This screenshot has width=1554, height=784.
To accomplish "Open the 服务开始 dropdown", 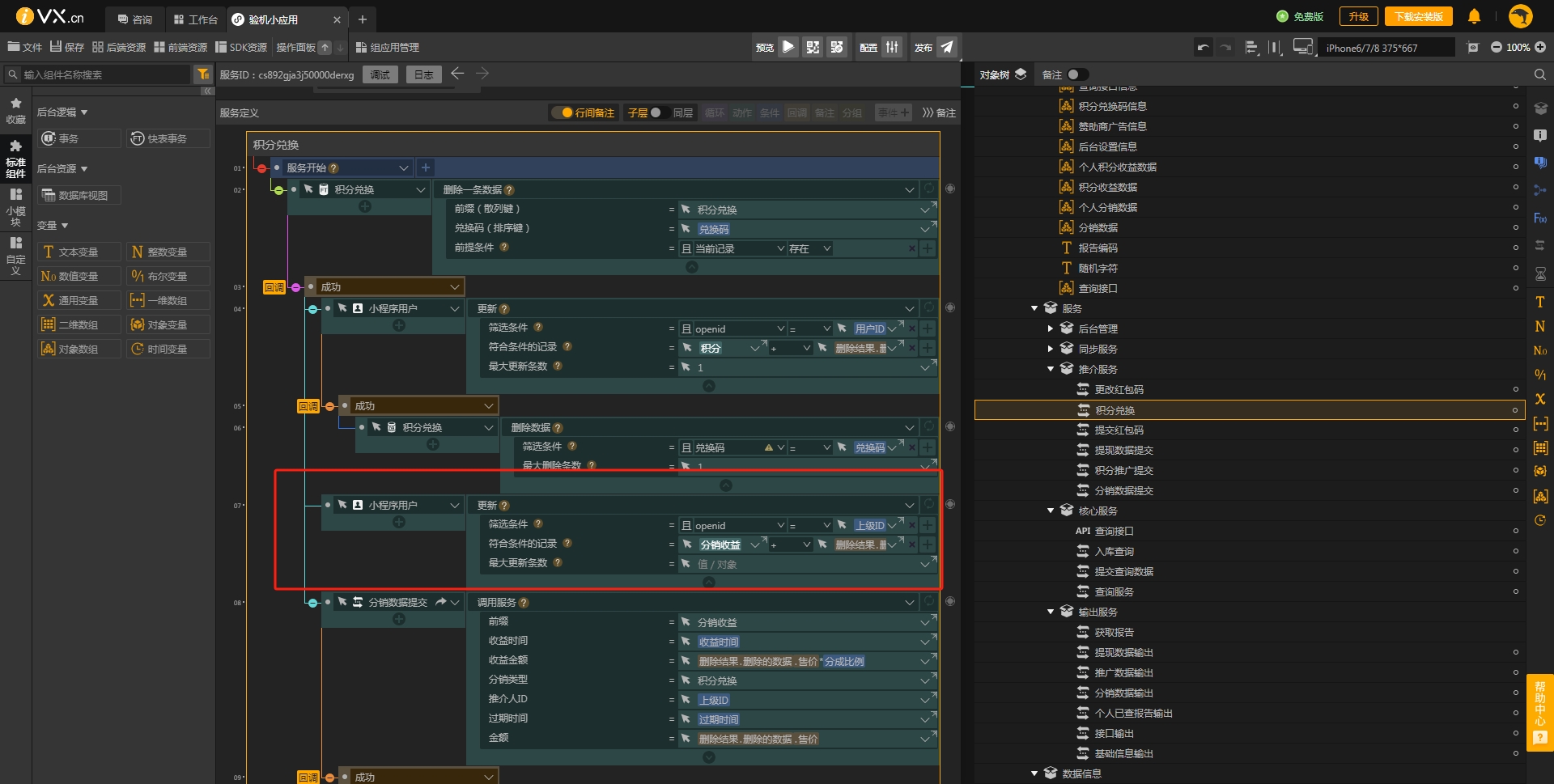I will pos(403,167).
